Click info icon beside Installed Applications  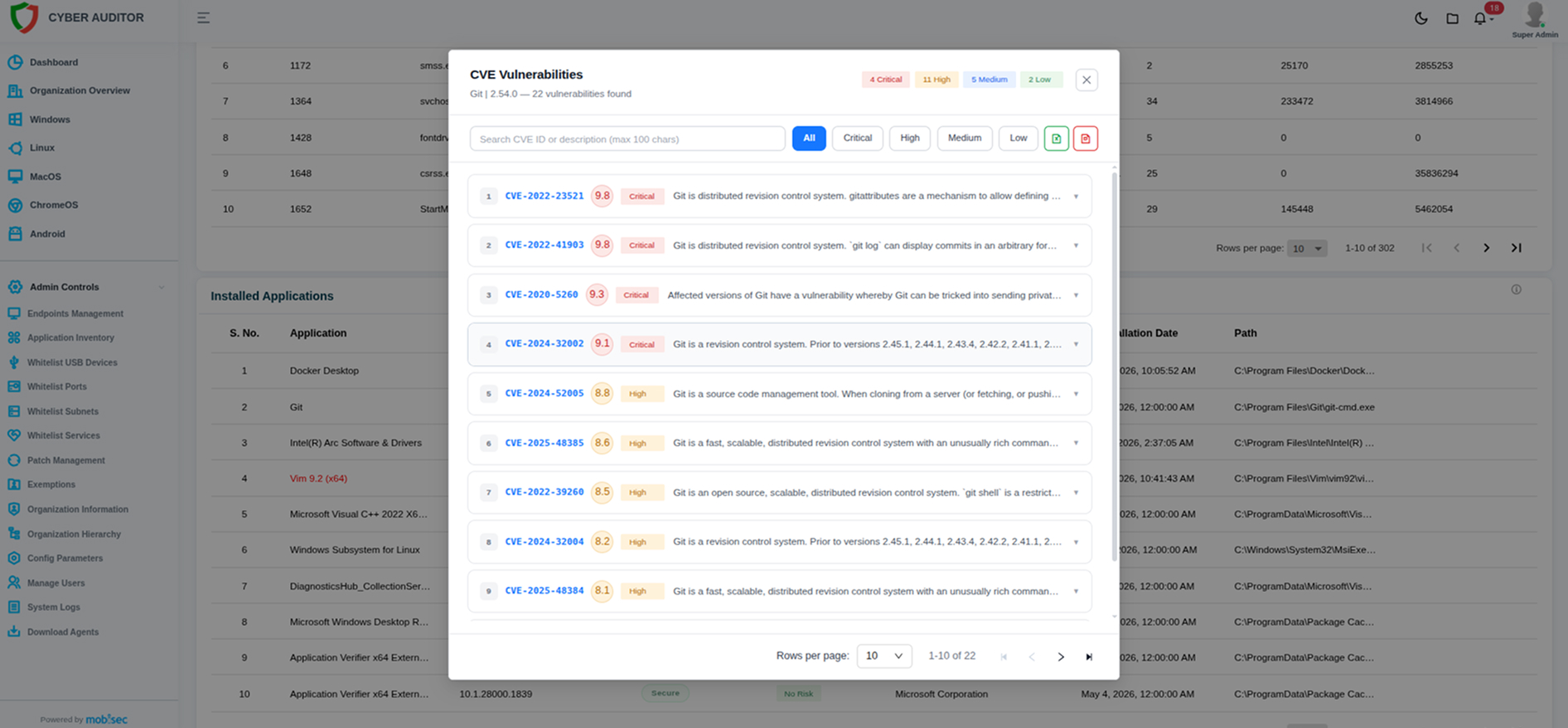point(1516,289)
